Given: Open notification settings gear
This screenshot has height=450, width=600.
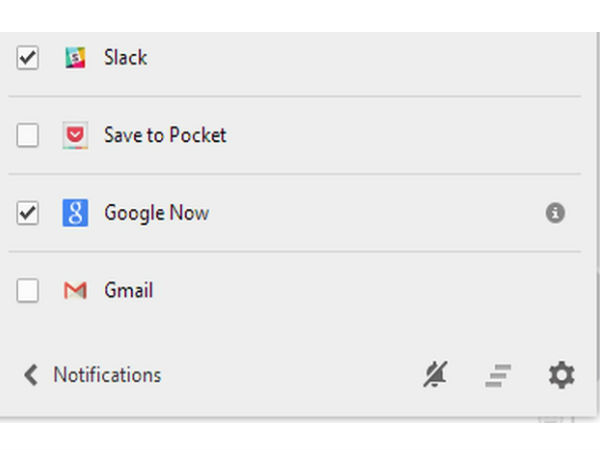Looking at the screenshot, I should tap(561, 375).
